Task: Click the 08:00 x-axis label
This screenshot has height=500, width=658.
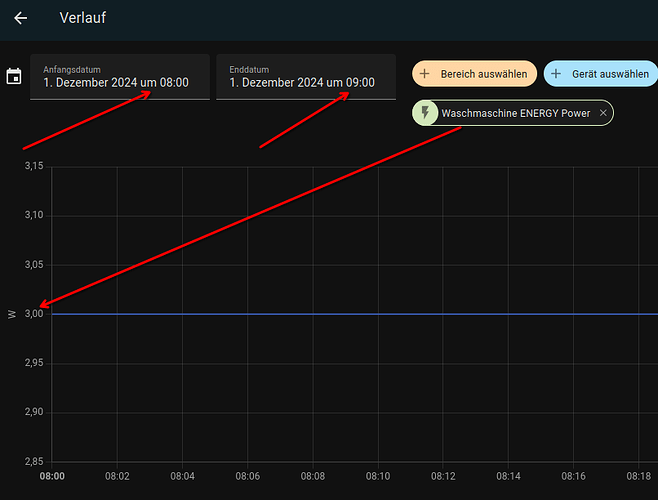Action: [52, 476]
